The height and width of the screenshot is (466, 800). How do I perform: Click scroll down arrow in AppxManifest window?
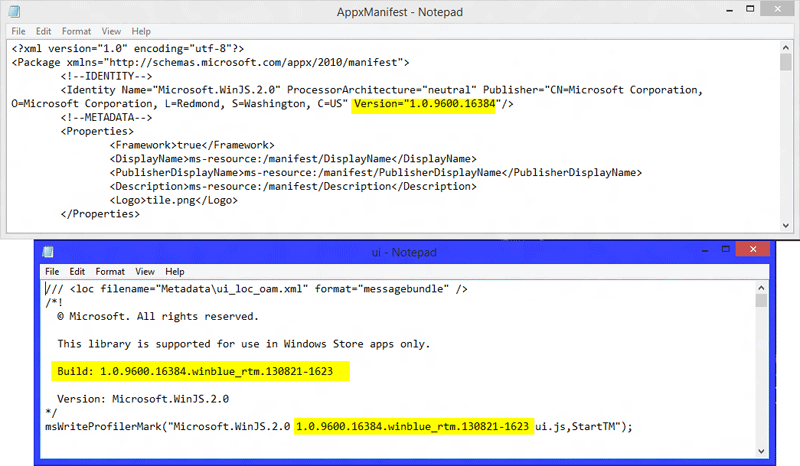tap(786, 225)
